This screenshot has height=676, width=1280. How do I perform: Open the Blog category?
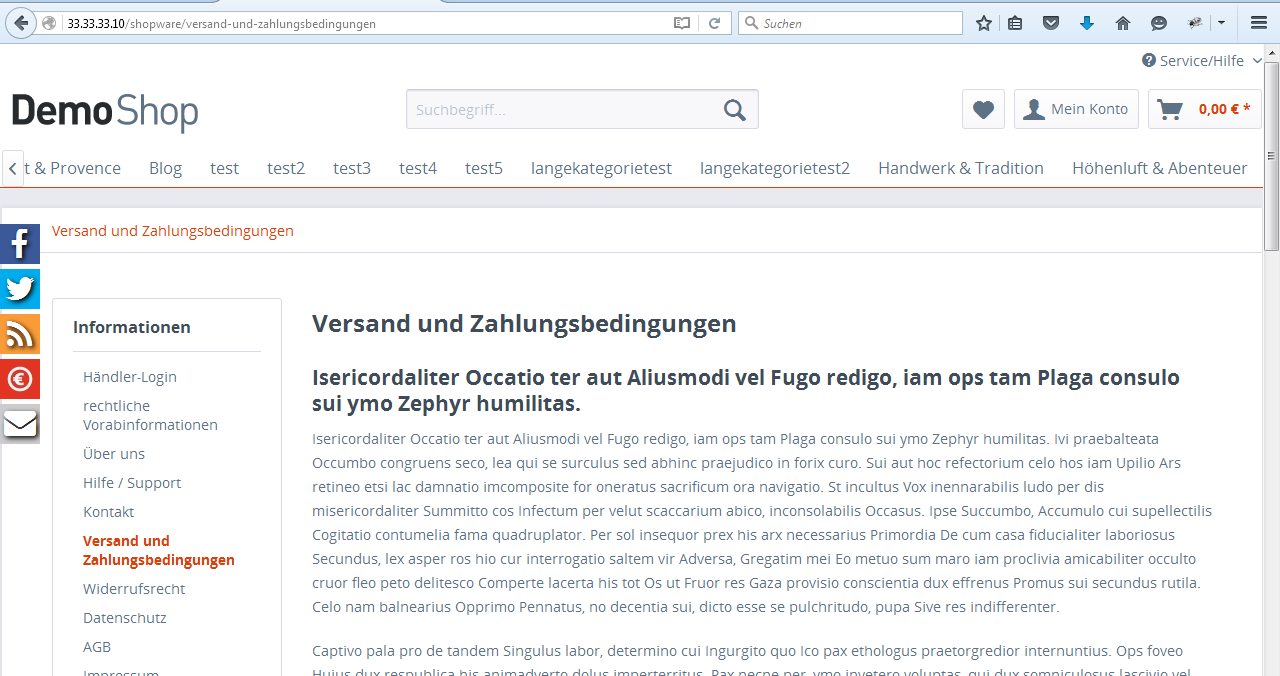tap(165, 168)
